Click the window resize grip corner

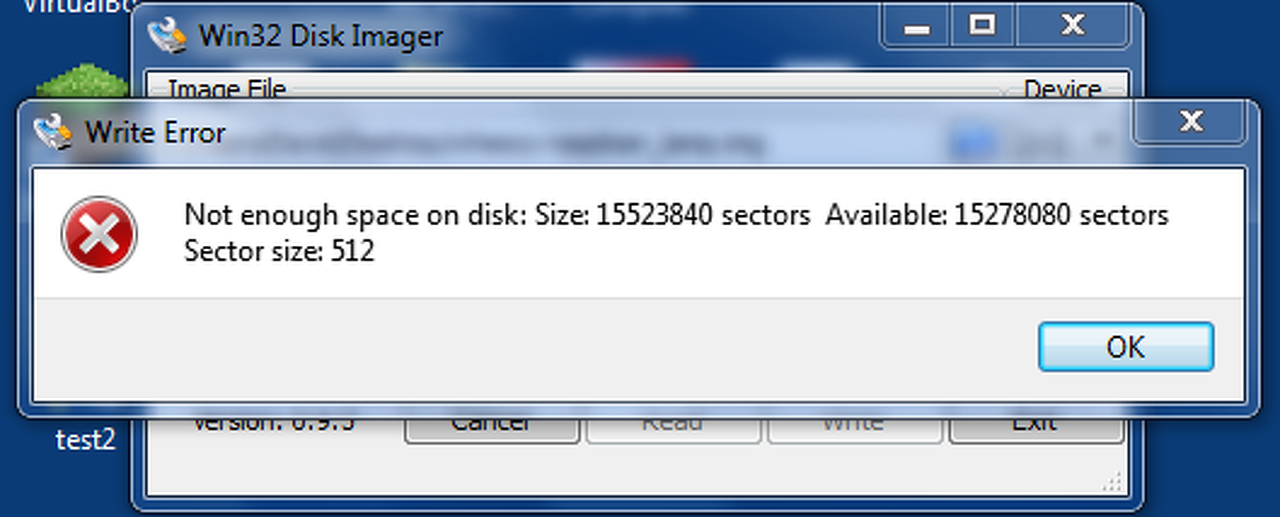click(1112, 483)
